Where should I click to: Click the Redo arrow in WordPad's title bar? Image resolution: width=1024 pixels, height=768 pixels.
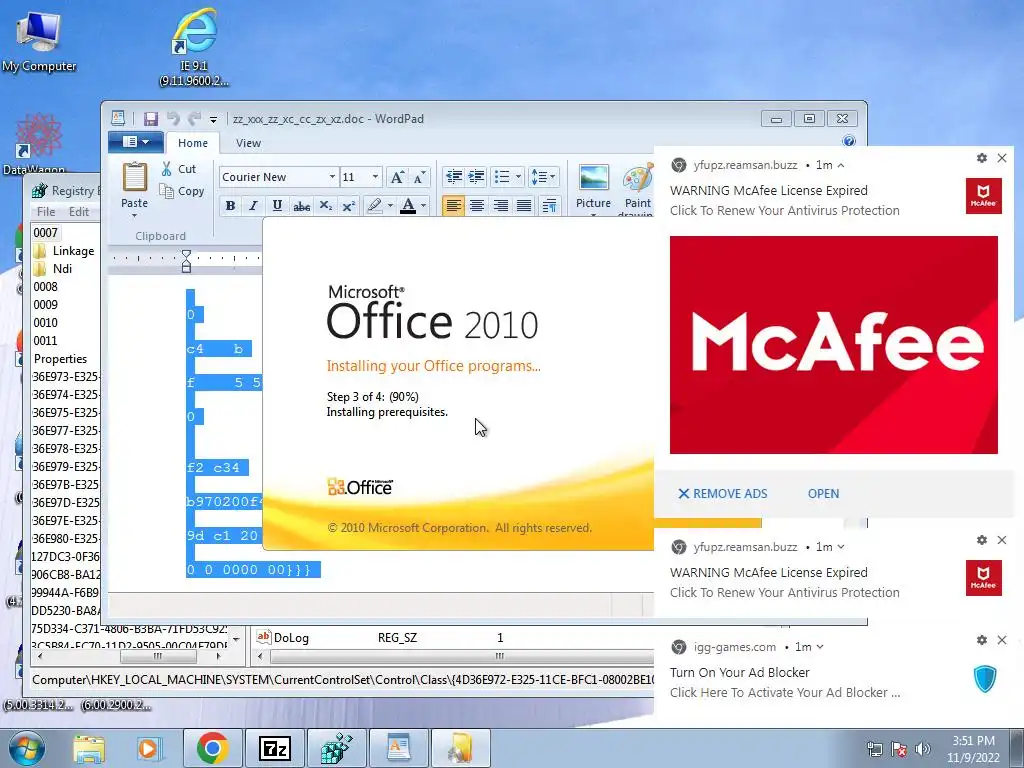[x=194, y=119]
